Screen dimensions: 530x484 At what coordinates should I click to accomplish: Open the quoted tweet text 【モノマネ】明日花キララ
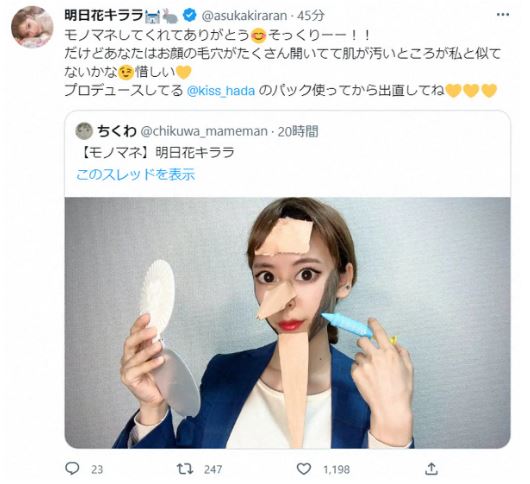coord(157,153)
